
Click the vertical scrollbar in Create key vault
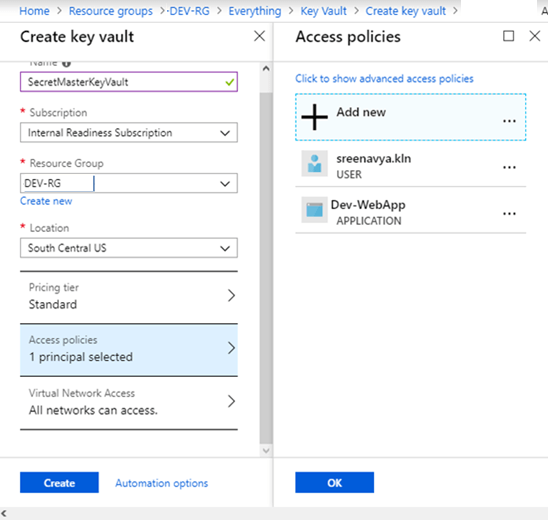coord(266,268)
